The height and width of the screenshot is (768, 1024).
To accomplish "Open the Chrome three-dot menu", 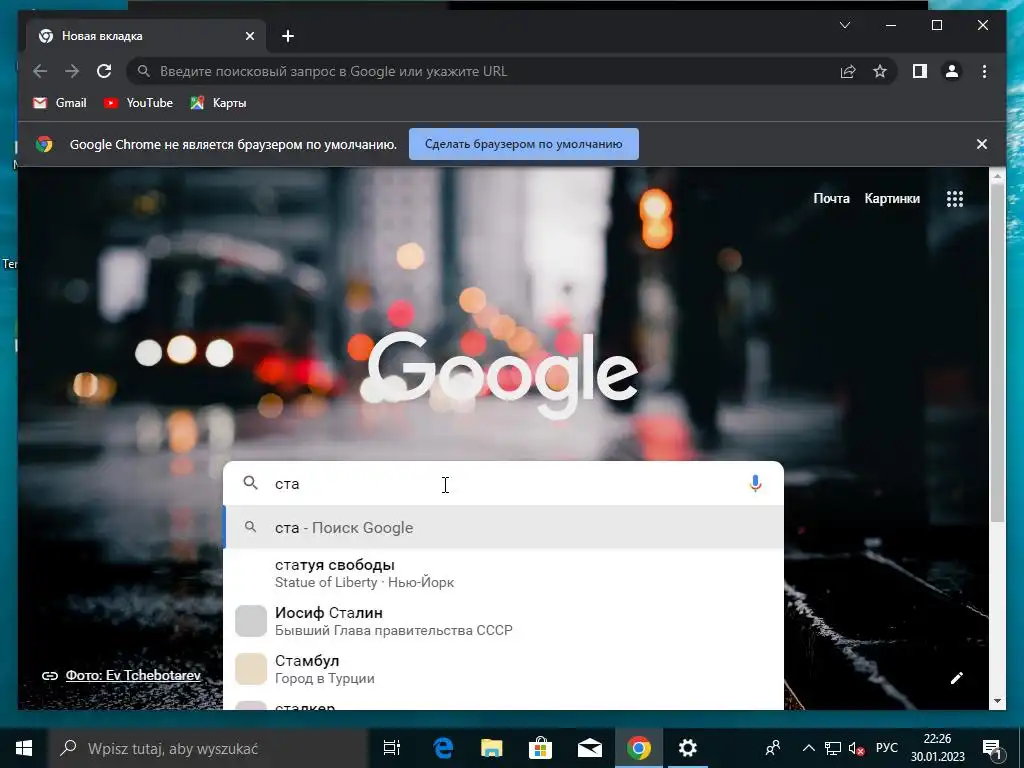I will 984,71.
